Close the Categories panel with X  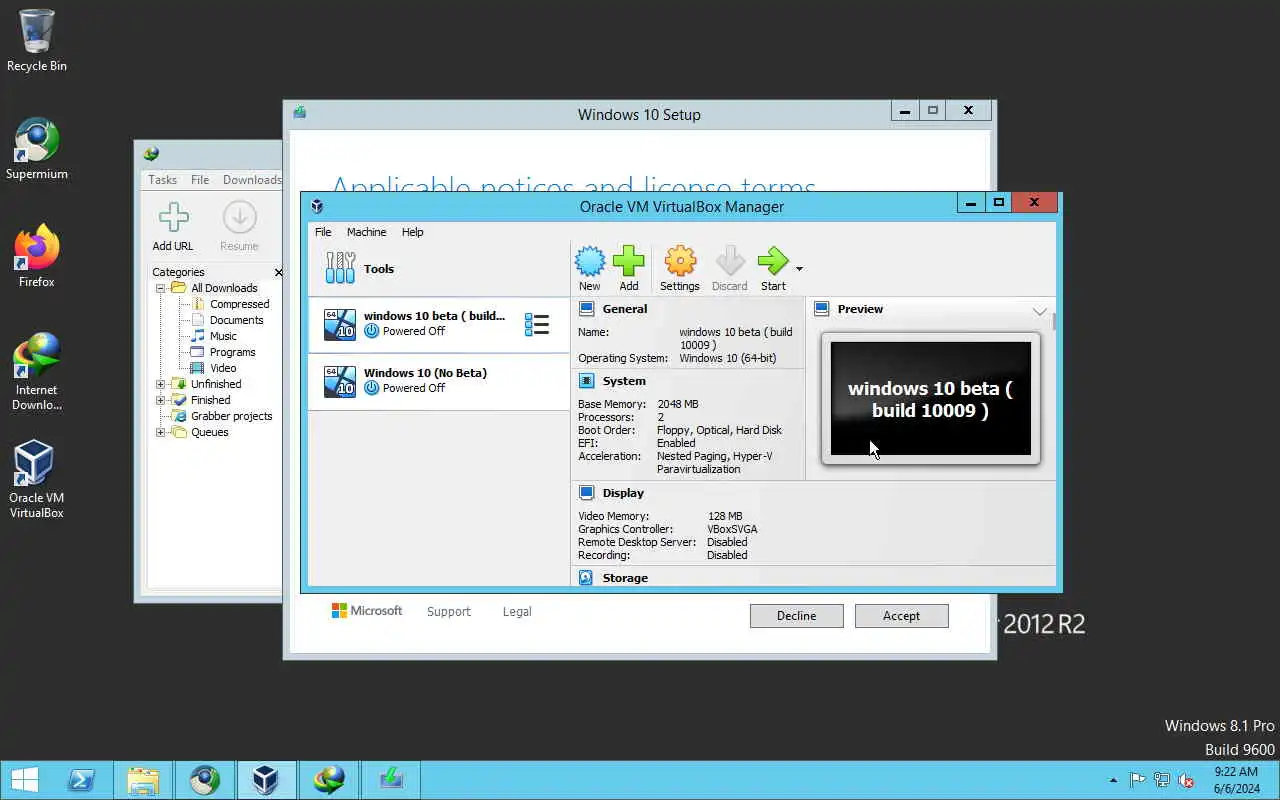click(x=278, y=272)
